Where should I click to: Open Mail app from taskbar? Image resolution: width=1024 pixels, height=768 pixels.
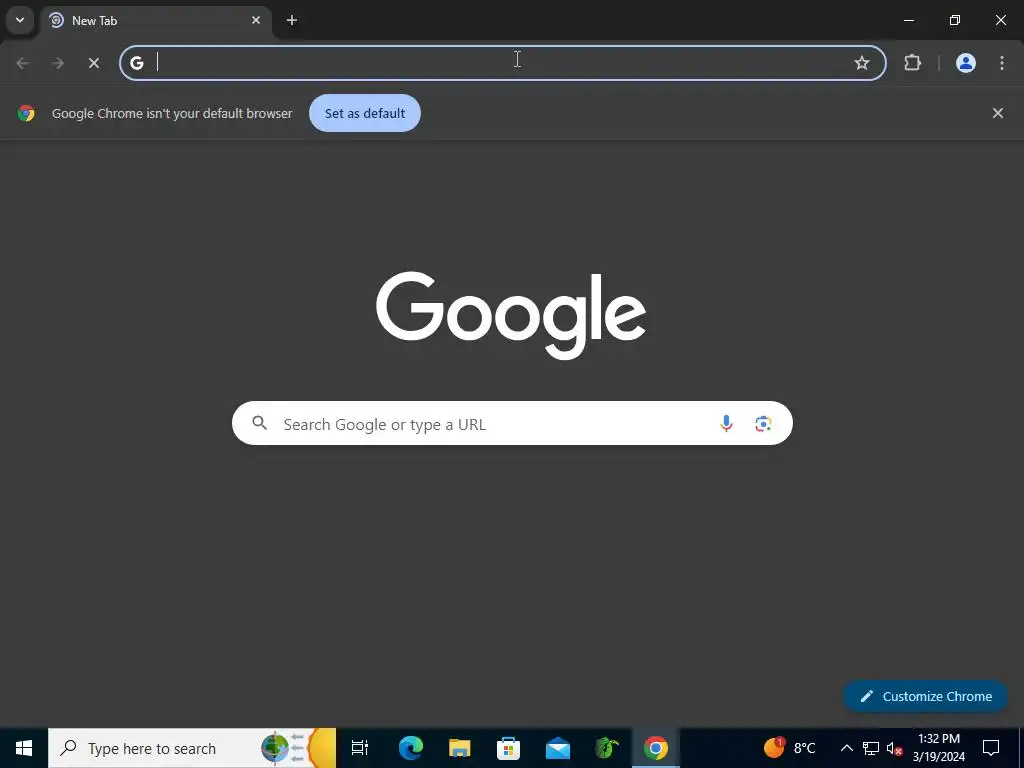[x=558, y=748]
